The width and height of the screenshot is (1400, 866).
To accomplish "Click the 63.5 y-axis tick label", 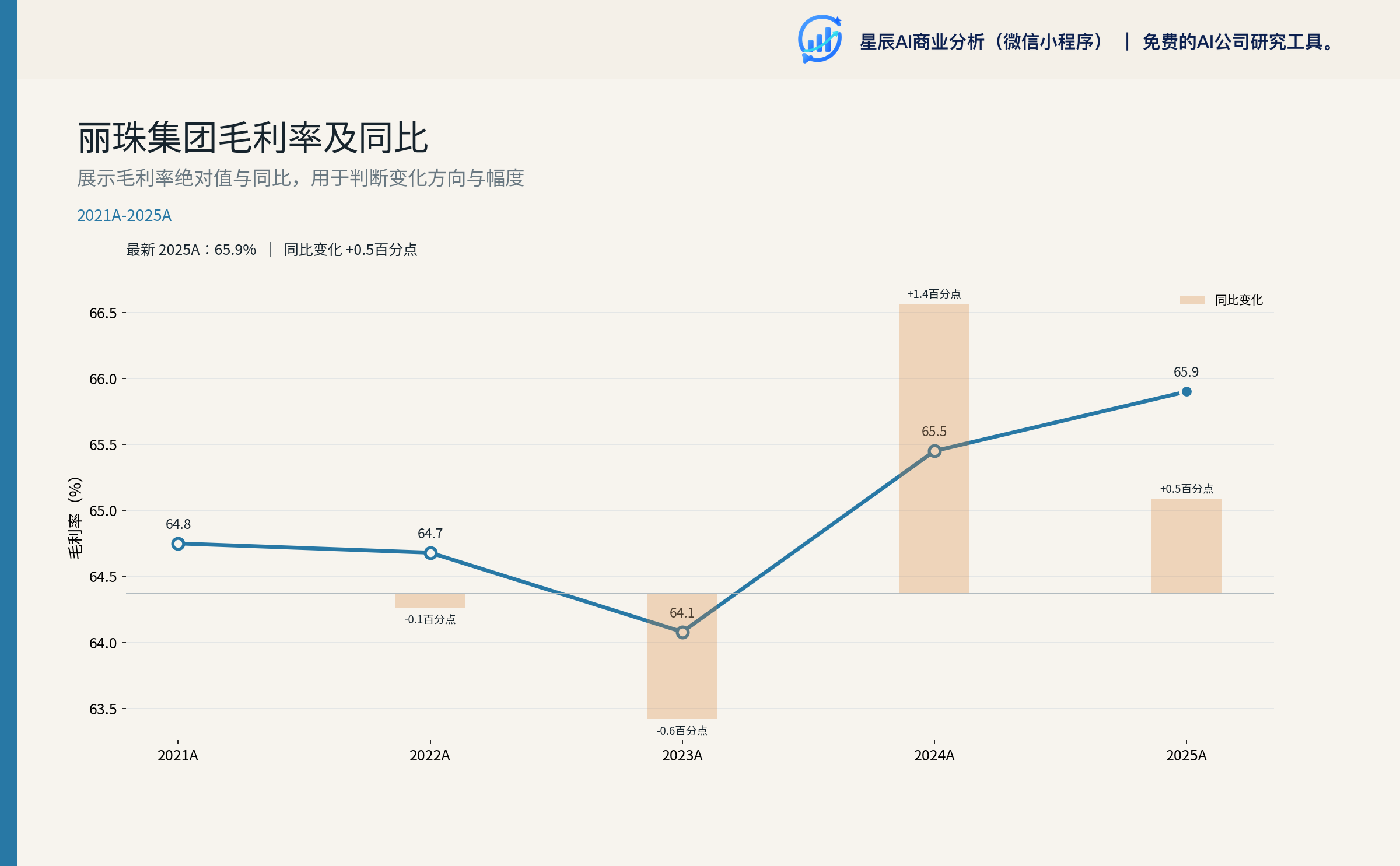I will (103, 709).
